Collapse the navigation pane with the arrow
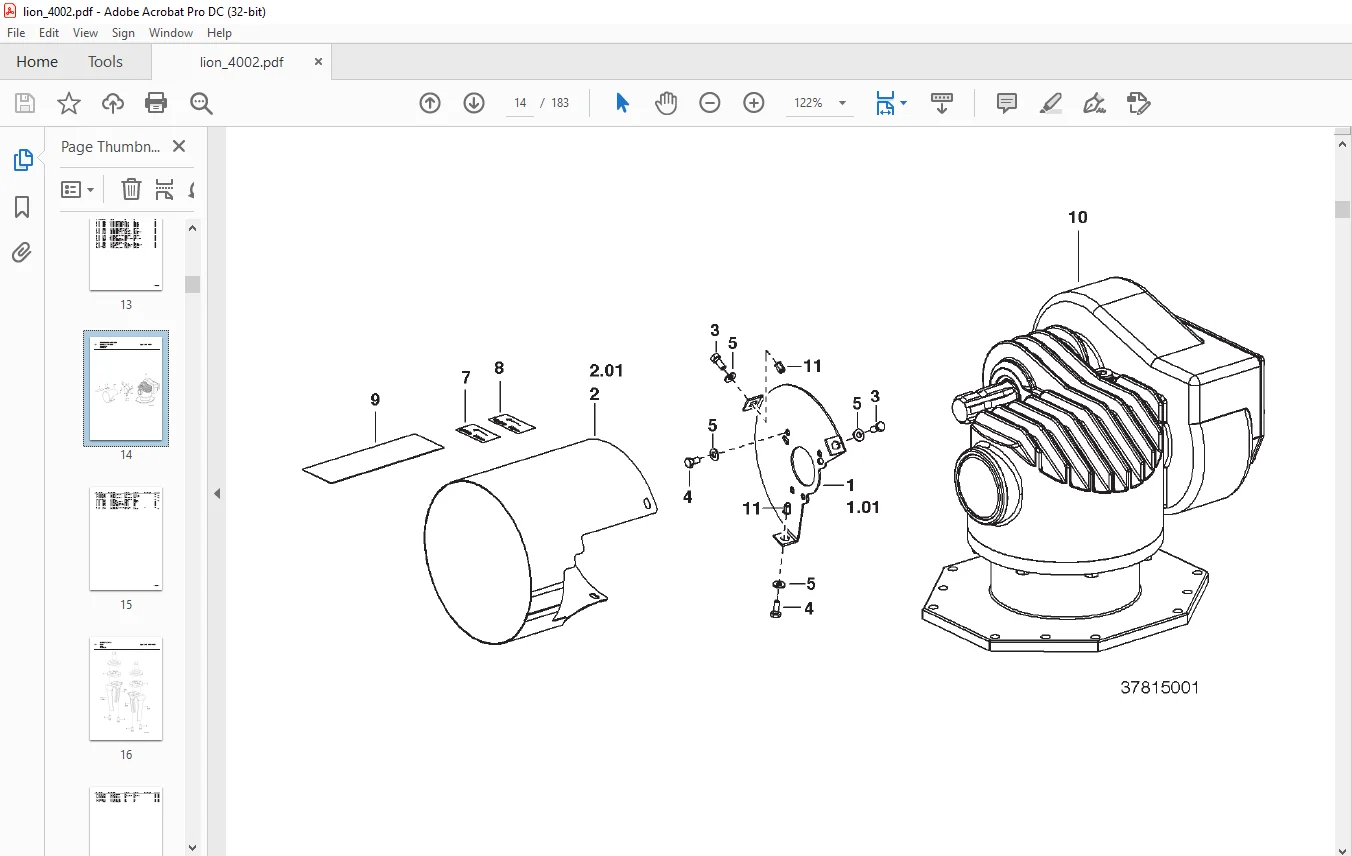The height and width of the screenshot is (856, 1352). pyautogui.click(x=217, y=493)
